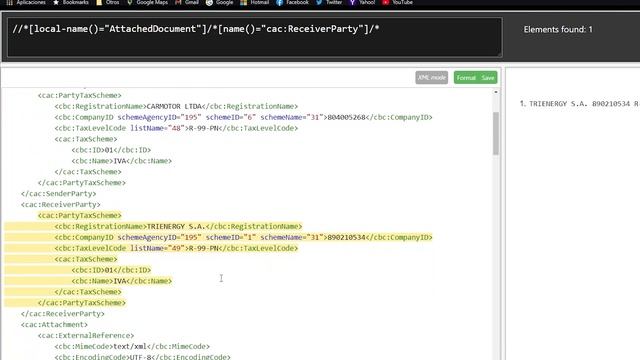
Task: Click the highlighted opening cac:TaxScheme tag
Action: click(86, 259)
